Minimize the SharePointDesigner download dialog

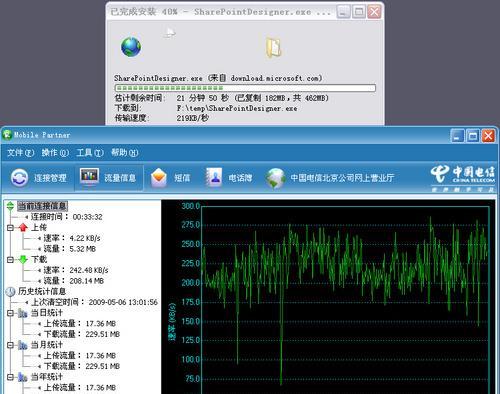point(343,12)
